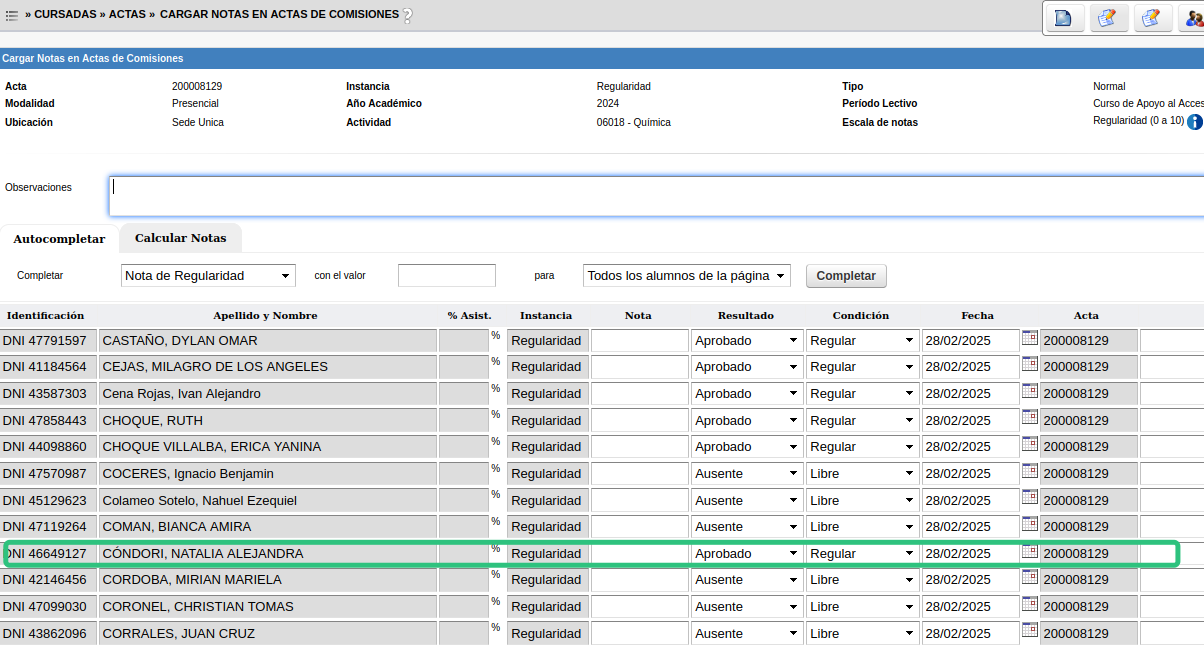Click into the Observaciones text box
The height and width of the screenshot is (645, 1204).
click(x=656, y=196)
